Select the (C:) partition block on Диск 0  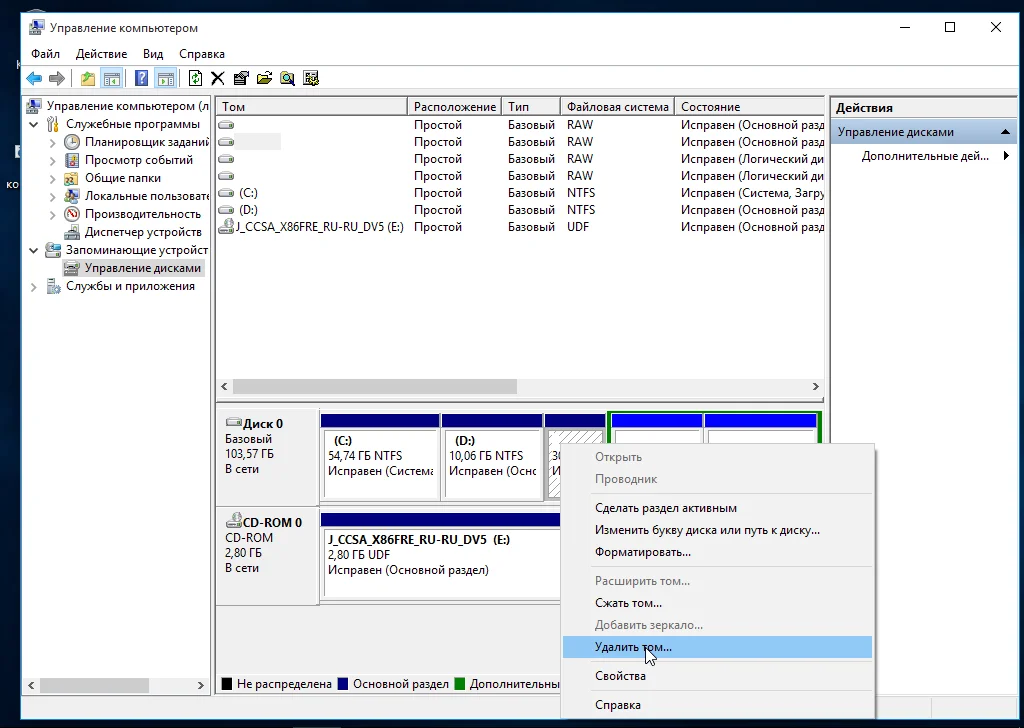point(380,463)
